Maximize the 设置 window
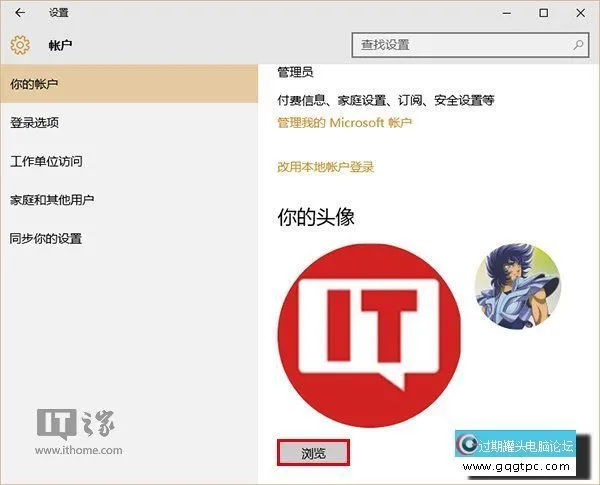600x485 pixels. tap(543, 13)
